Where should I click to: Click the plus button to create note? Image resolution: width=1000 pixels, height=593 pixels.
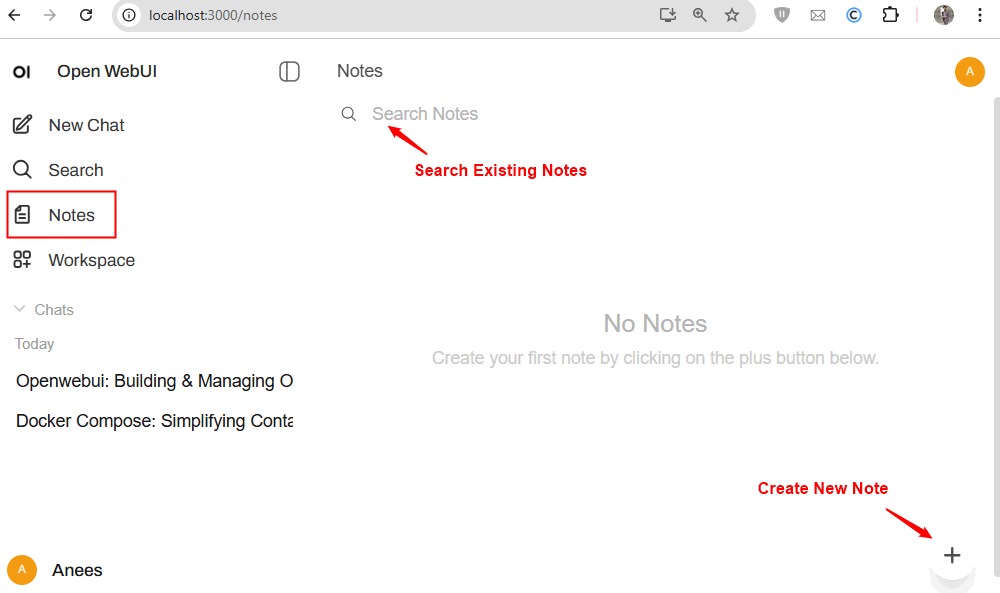(952, 555)
